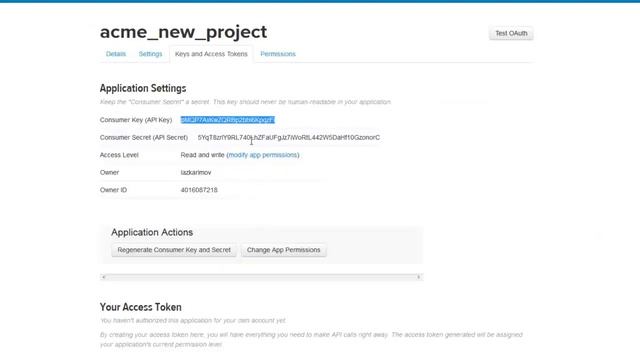Click the right arrow of horizontal scrollbar
The width and height of the screenshot is (640, 360).
418,277
